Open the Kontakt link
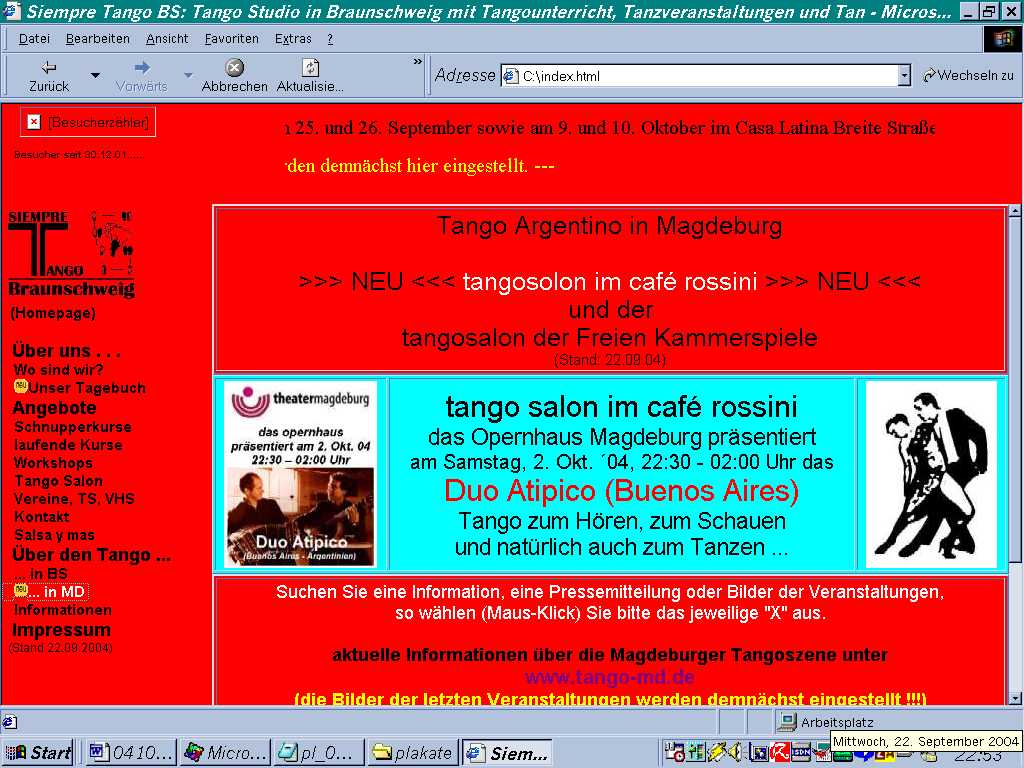 click(x=41, y=517)
